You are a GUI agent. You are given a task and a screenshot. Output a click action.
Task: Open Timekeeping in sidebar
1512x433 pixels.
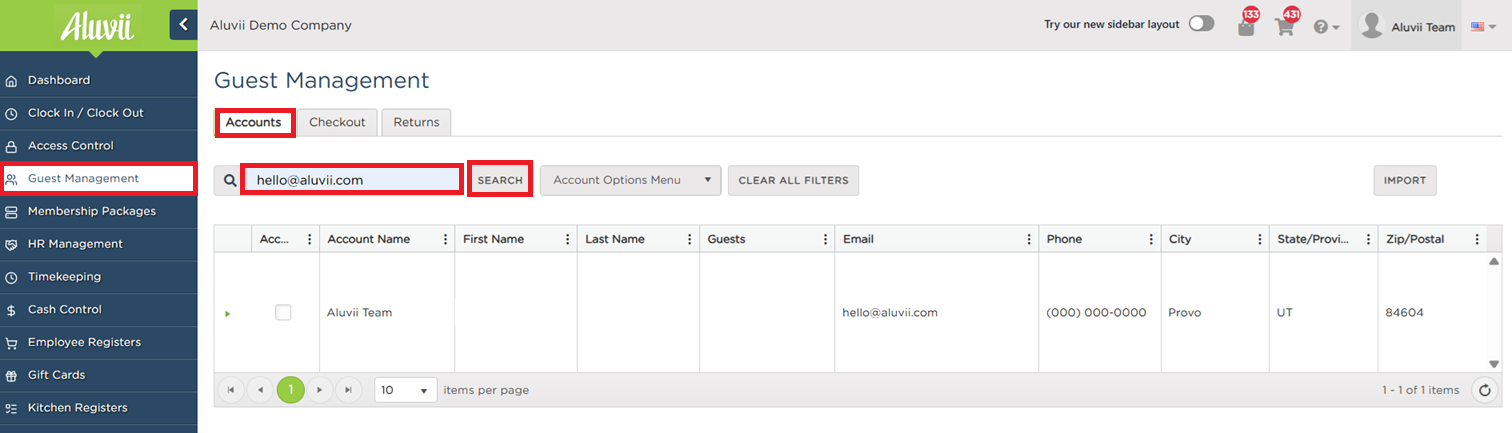point(98,277)
